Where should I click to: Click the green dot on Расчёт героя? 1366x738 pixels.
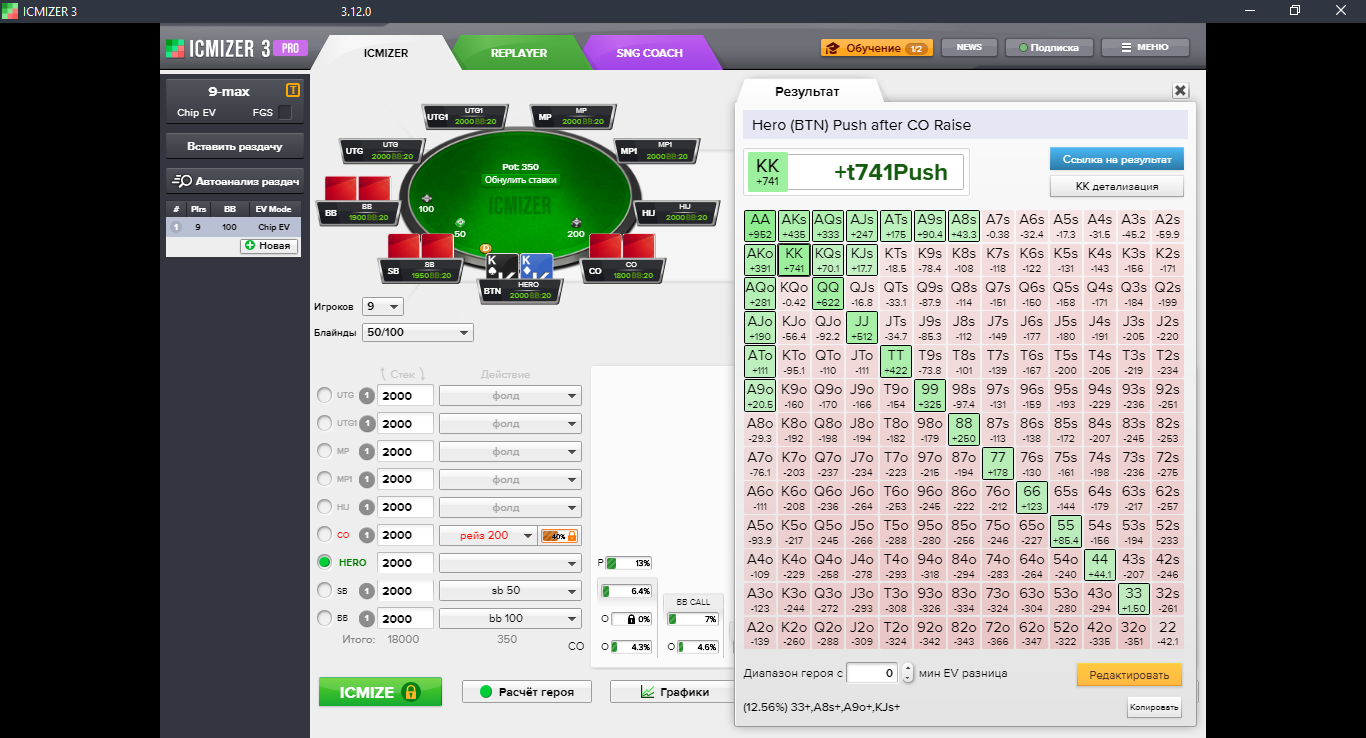pyautogui.click(x=486, y=692)
